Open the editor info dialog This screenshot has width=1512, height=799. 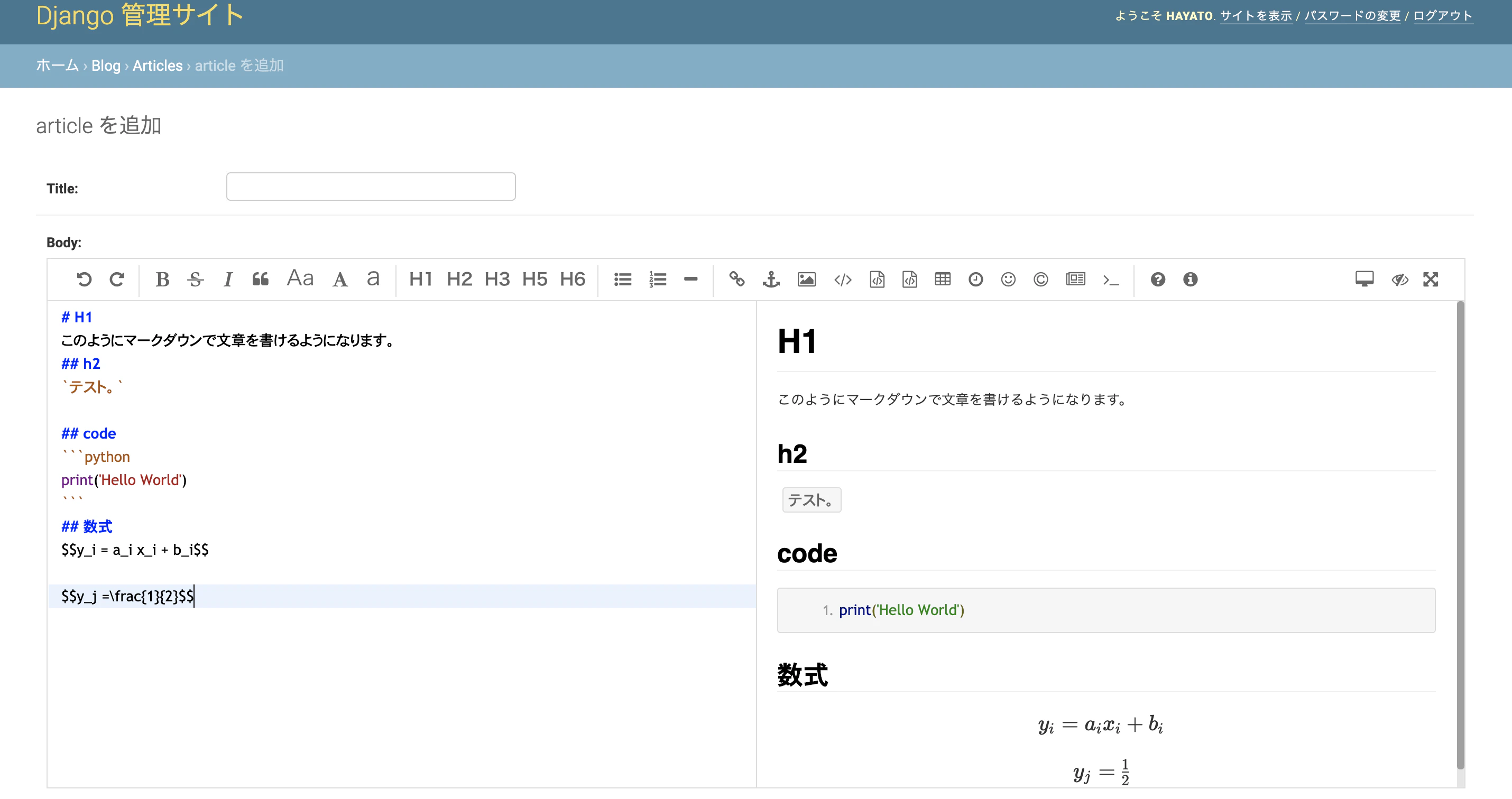point(1191,279)
